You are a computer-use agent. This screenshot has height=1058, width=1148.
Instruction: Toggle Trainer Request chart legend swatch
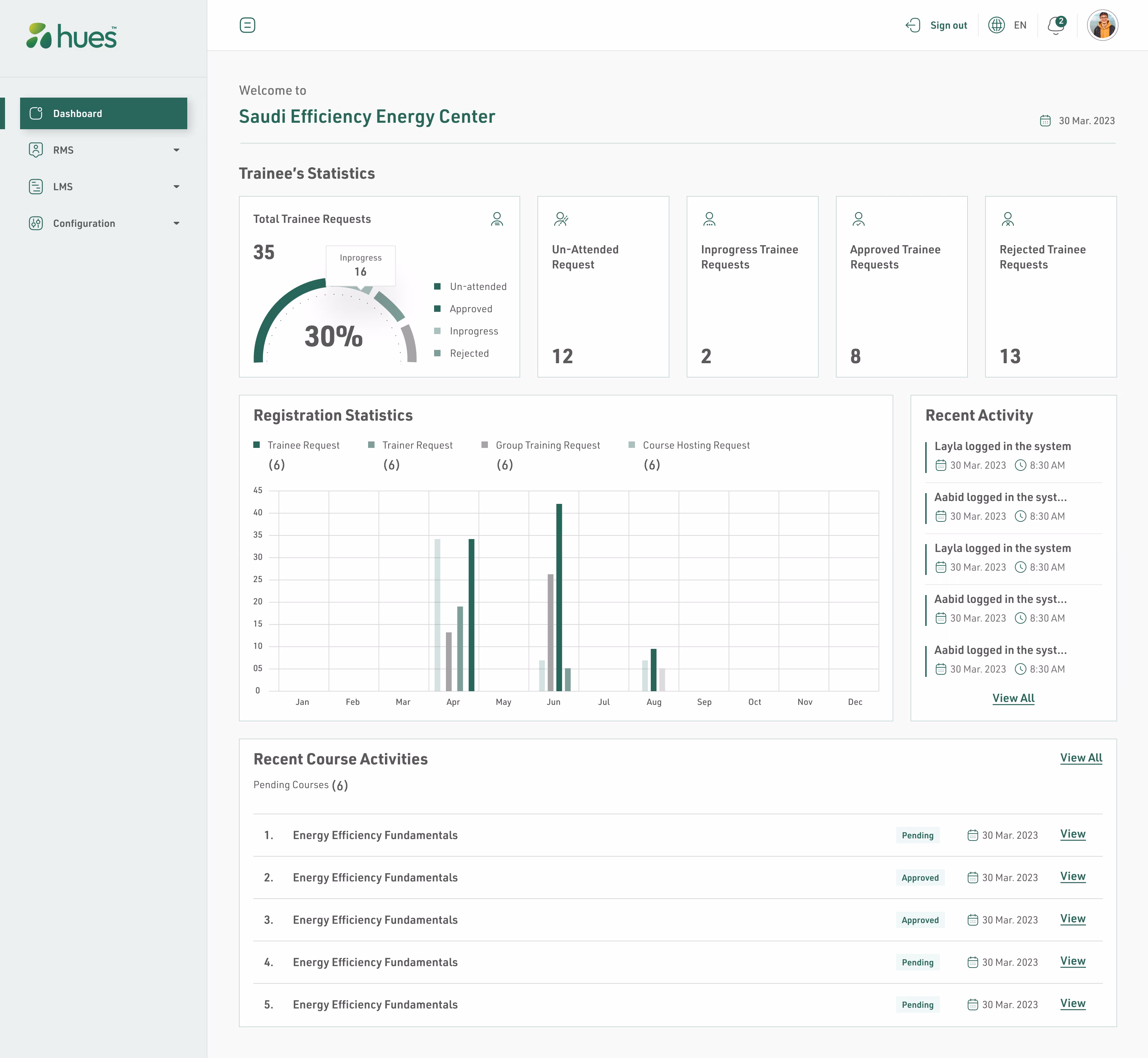pos(371,445)
